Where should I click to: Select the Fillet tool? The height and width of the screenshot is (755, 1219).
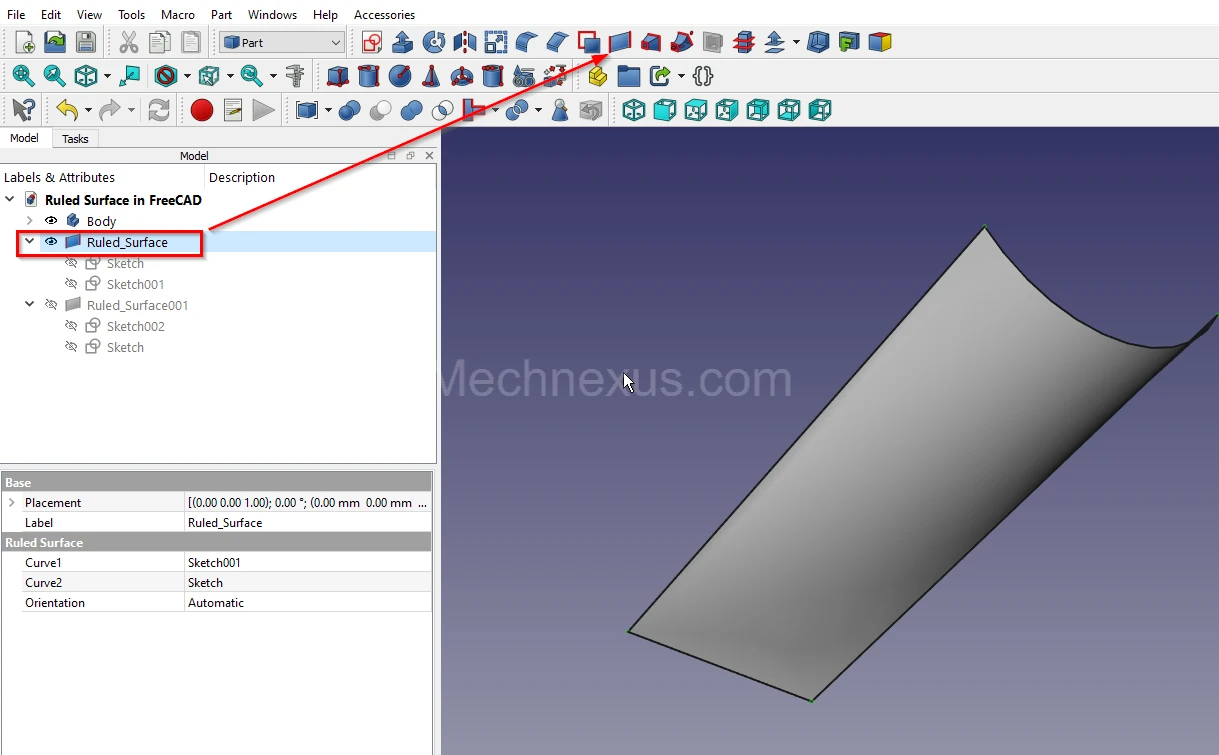pyautogui.click(x=527, y=42)
